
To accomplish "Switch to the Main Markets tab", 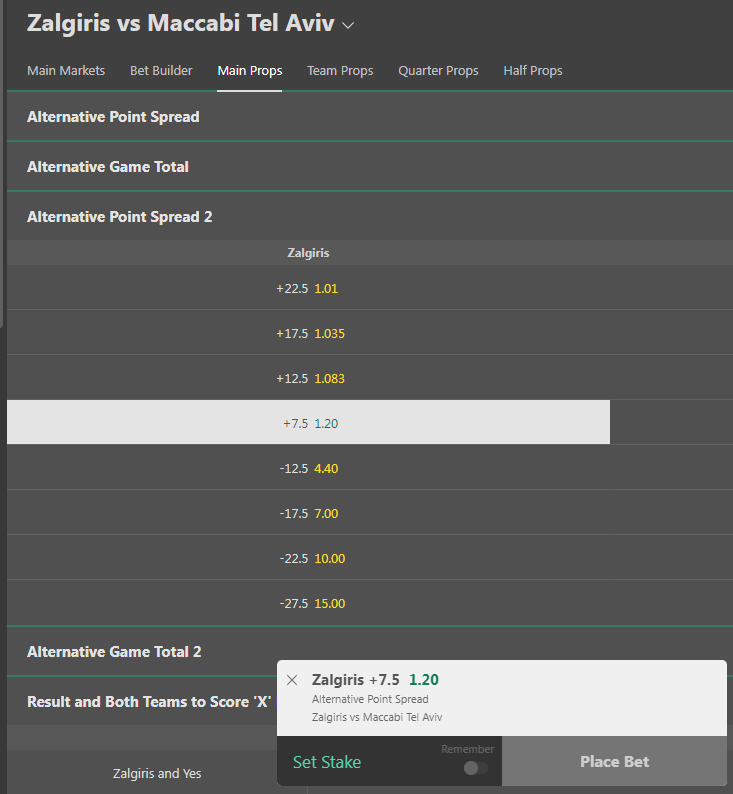I will (x=66, y=71).
